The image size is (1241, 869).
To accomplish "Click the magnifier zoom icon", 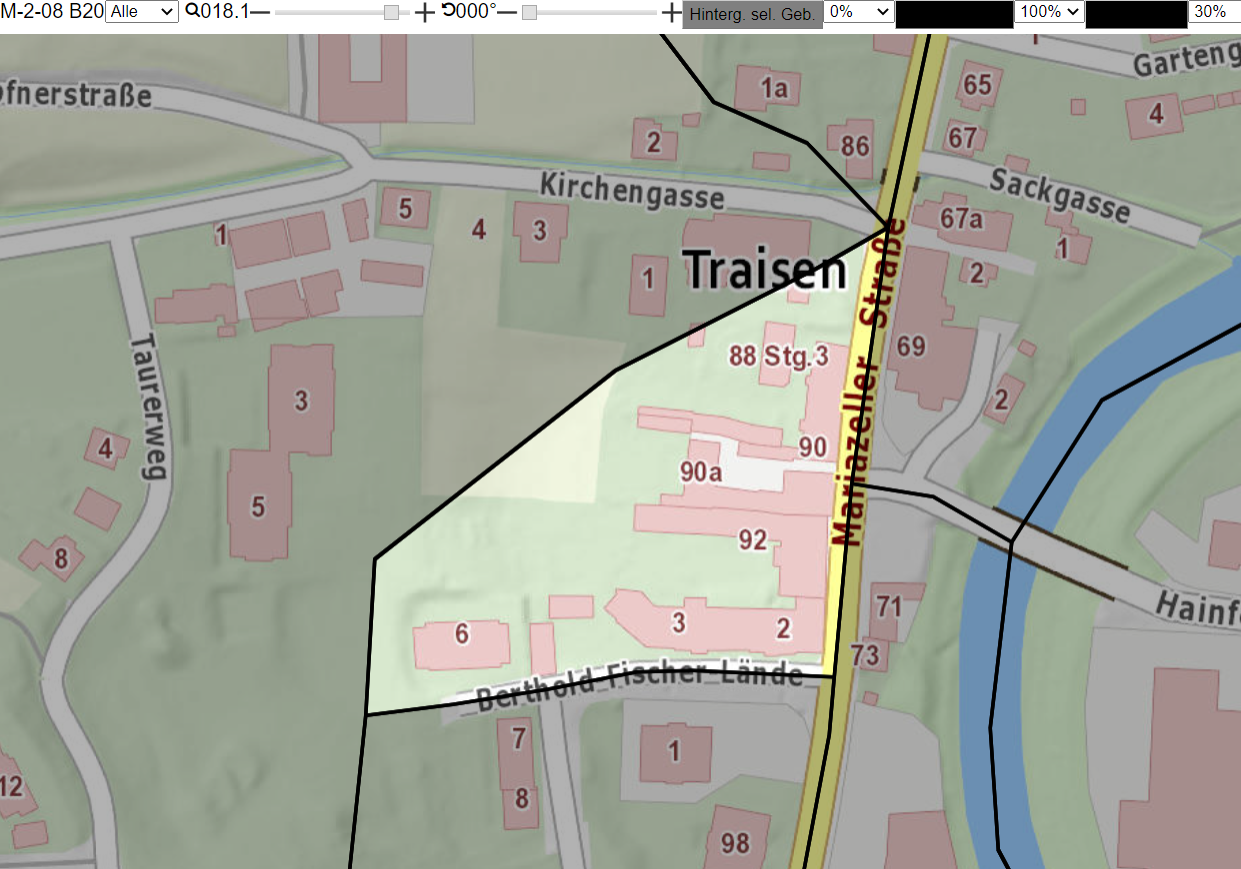I will (x=192, y=11).
